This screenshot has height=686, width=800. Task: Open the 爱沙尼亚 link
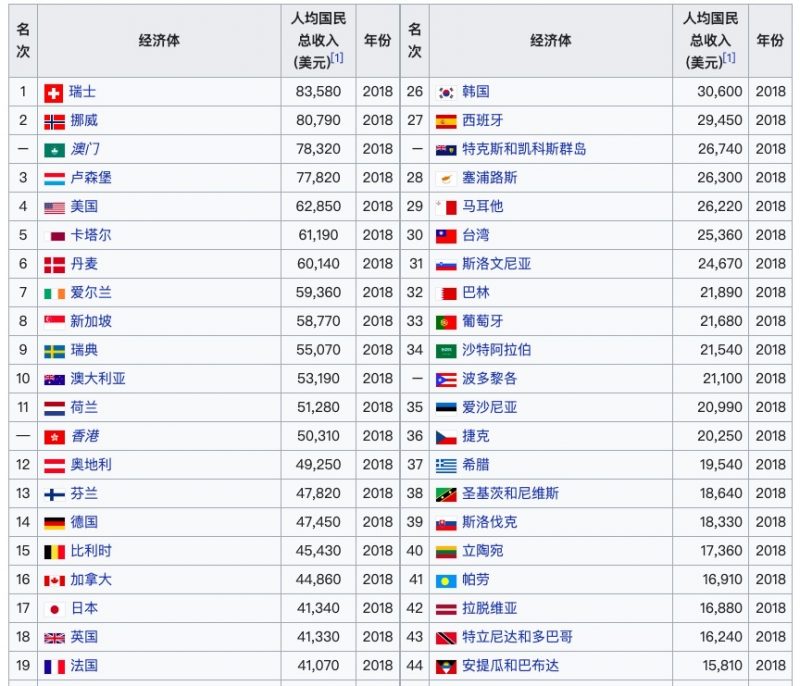[x=489, y=407]
